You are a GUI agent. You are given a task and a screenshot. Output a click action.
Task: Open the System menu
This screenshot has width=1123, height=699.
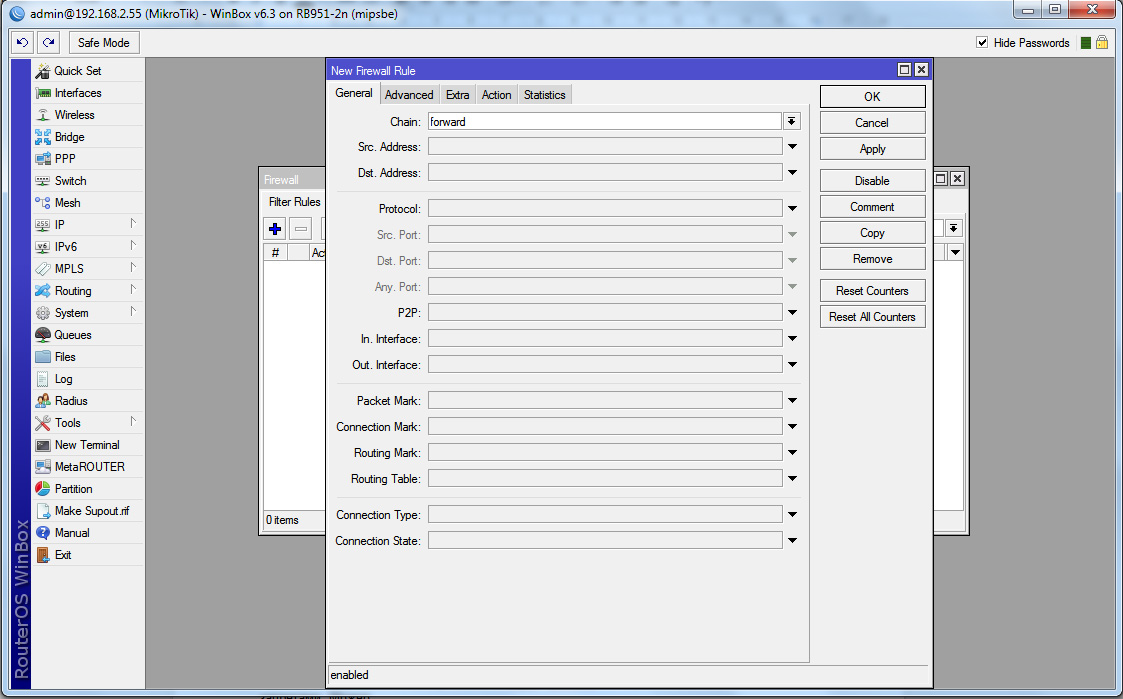pyautogui.click(x=87, y=313)
